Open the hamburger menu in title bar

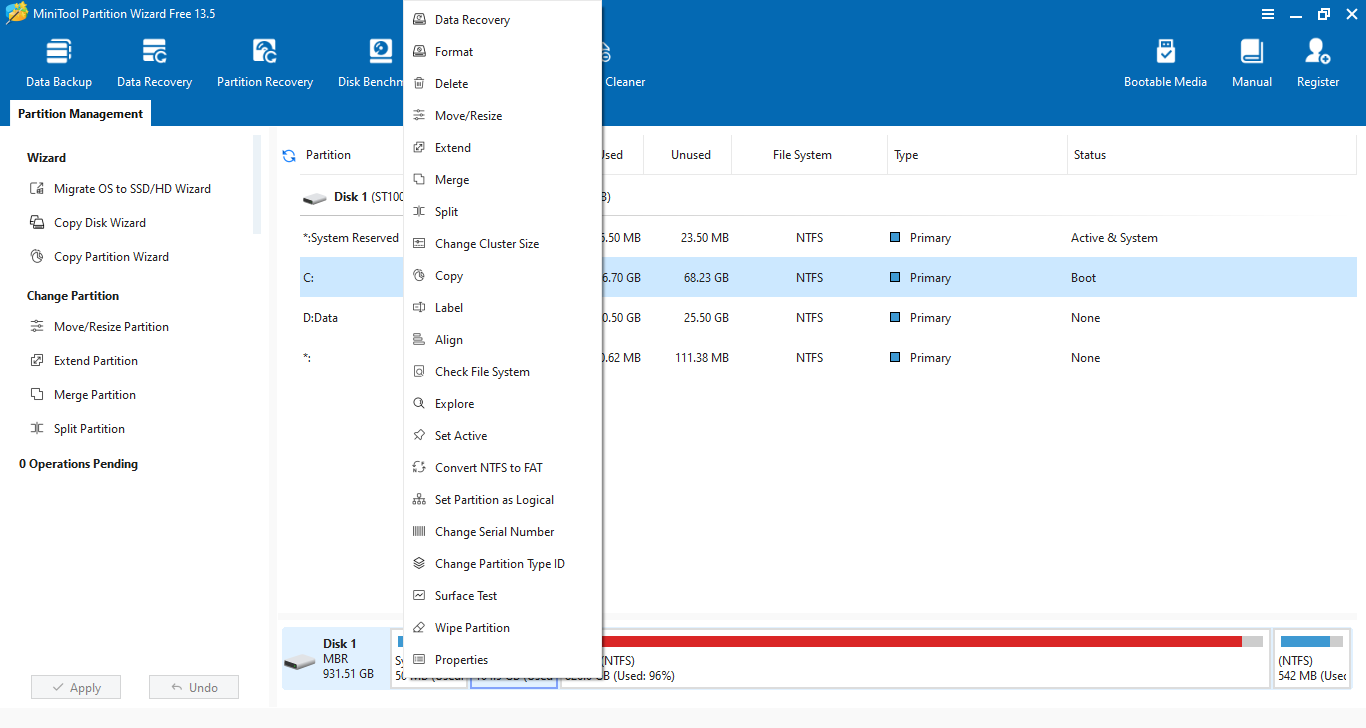tap(1267, 14)
